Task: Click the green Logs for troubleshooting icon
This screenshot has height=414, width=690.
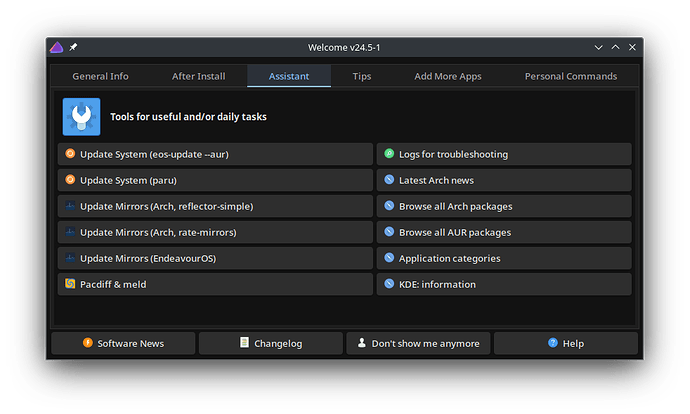Action: 389,154
